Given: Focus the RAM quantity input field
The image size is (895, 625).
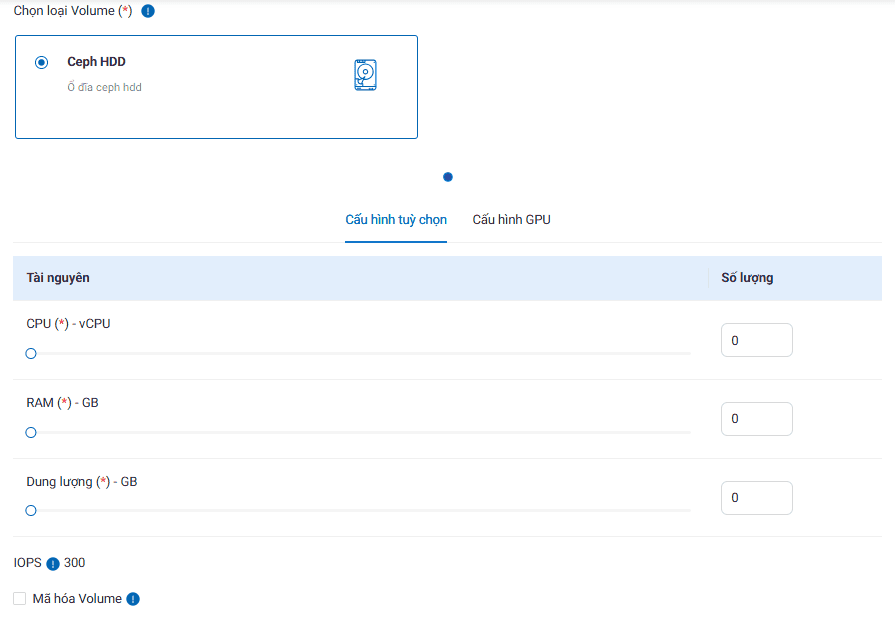Looking at the screenshot, I should coord(756,419).
